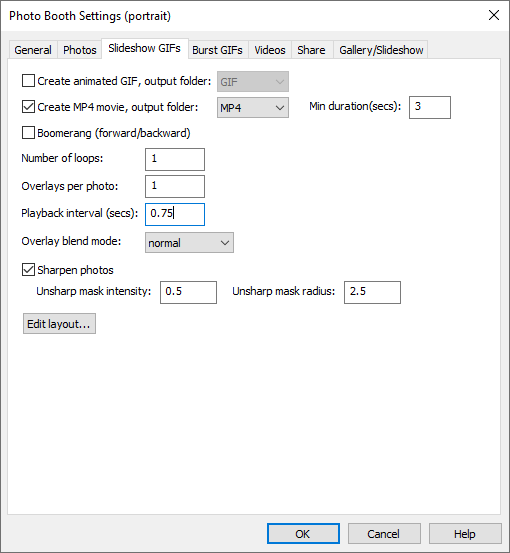Open the GIF output folder dropdown
This screenshot has width=510, height=553.
point(253,81)
